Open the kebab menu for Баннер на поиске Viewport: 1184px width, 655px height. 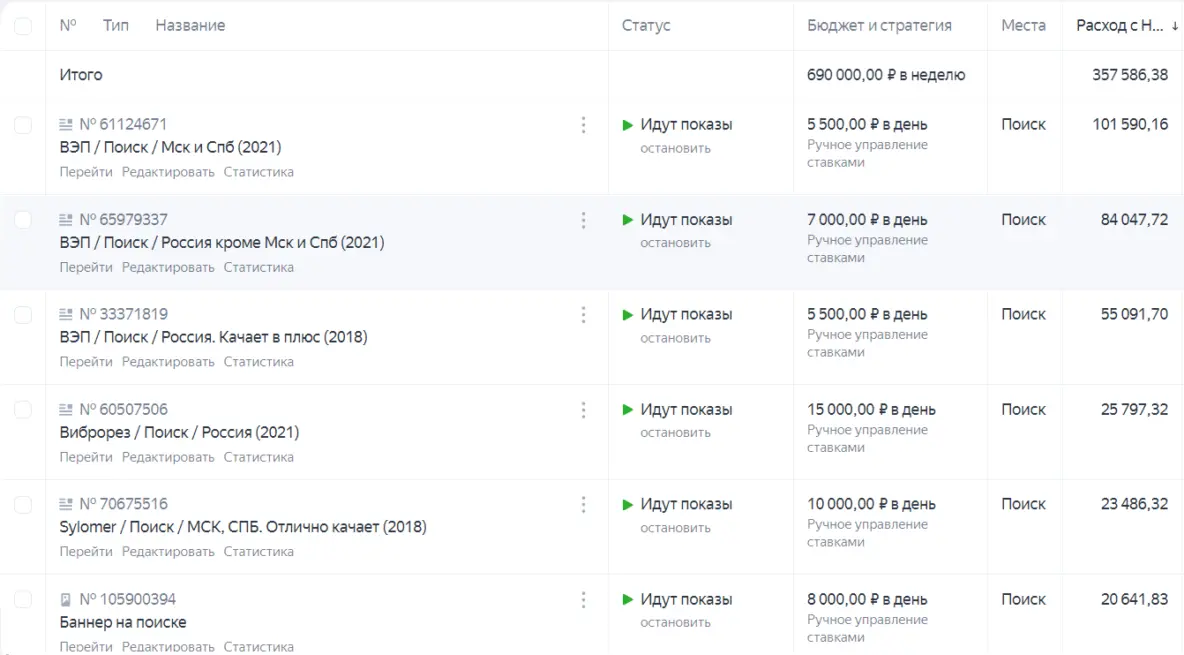pos(583,600)
